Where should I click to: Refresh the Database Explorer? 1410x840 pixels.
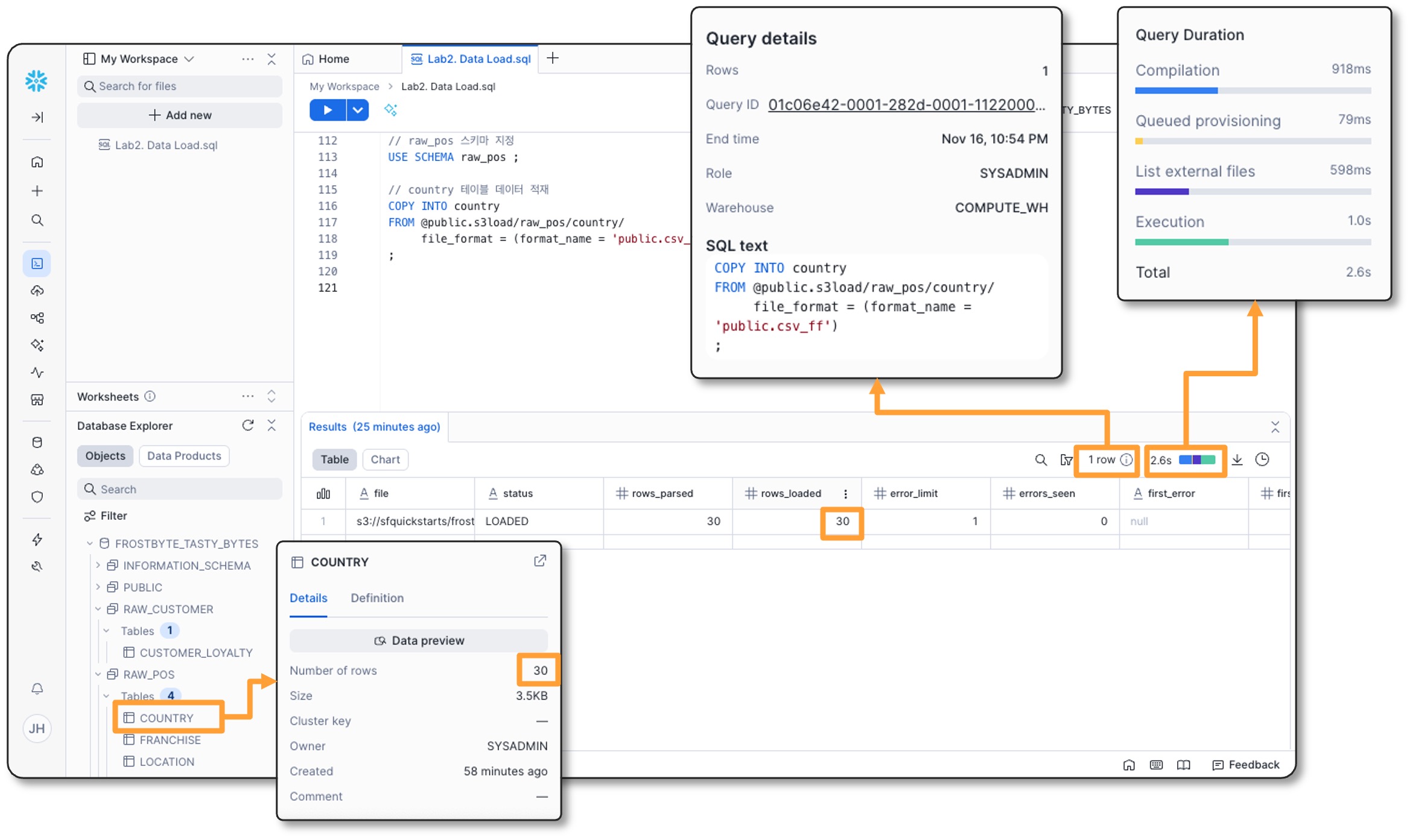coord(247,425)
